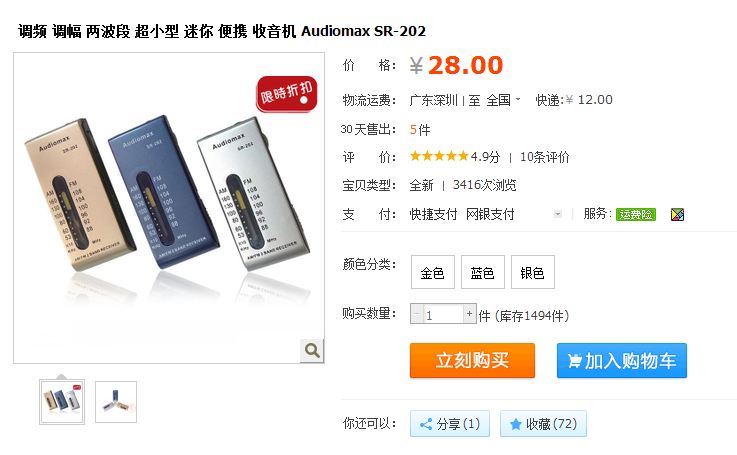Click the green 运费险 service badge
737x455 pixels.
tap(636, 214)
